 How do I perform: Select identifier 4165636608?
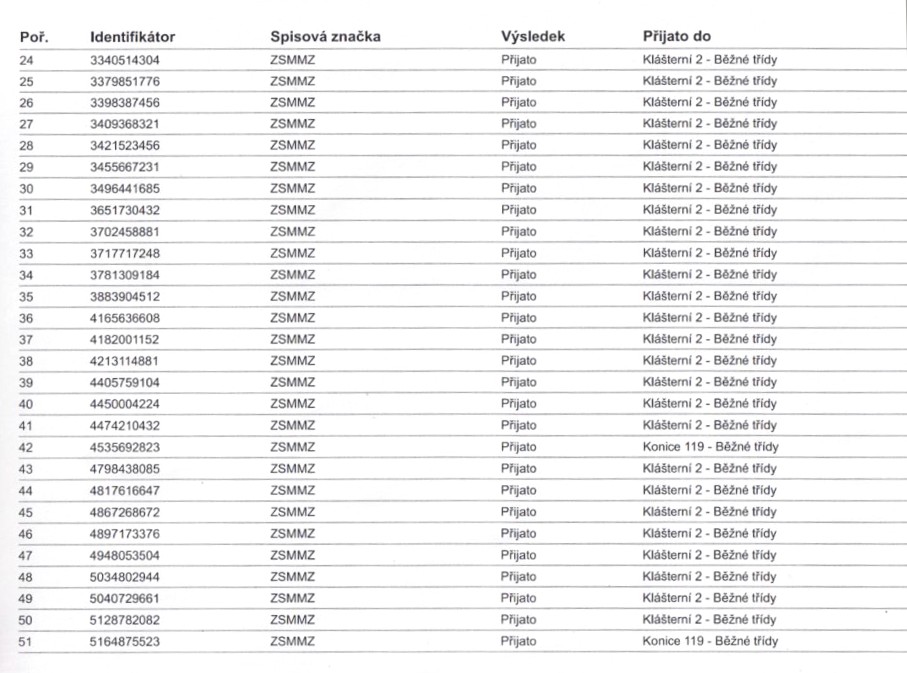(125, 318)
